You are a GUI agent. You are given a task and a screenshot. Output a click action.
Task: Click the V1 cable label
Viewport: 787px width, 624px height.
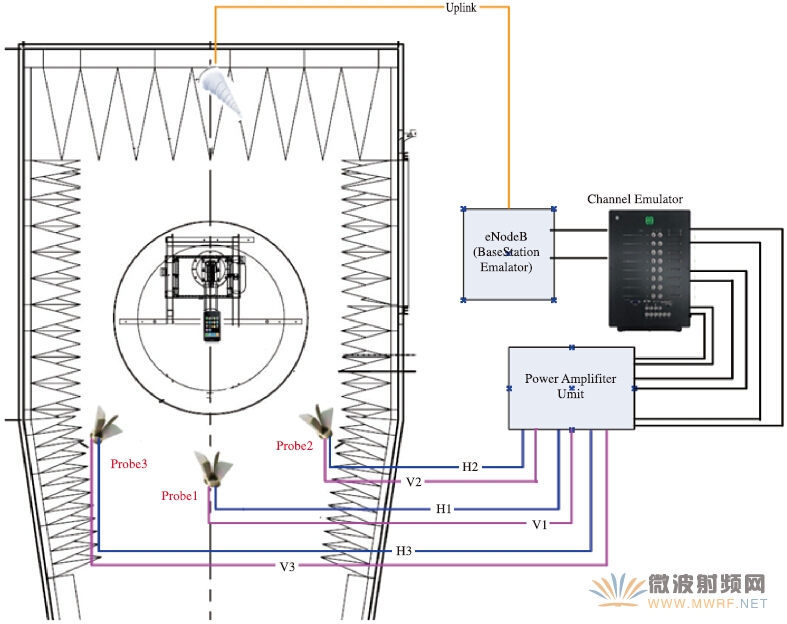click(540, 525)
